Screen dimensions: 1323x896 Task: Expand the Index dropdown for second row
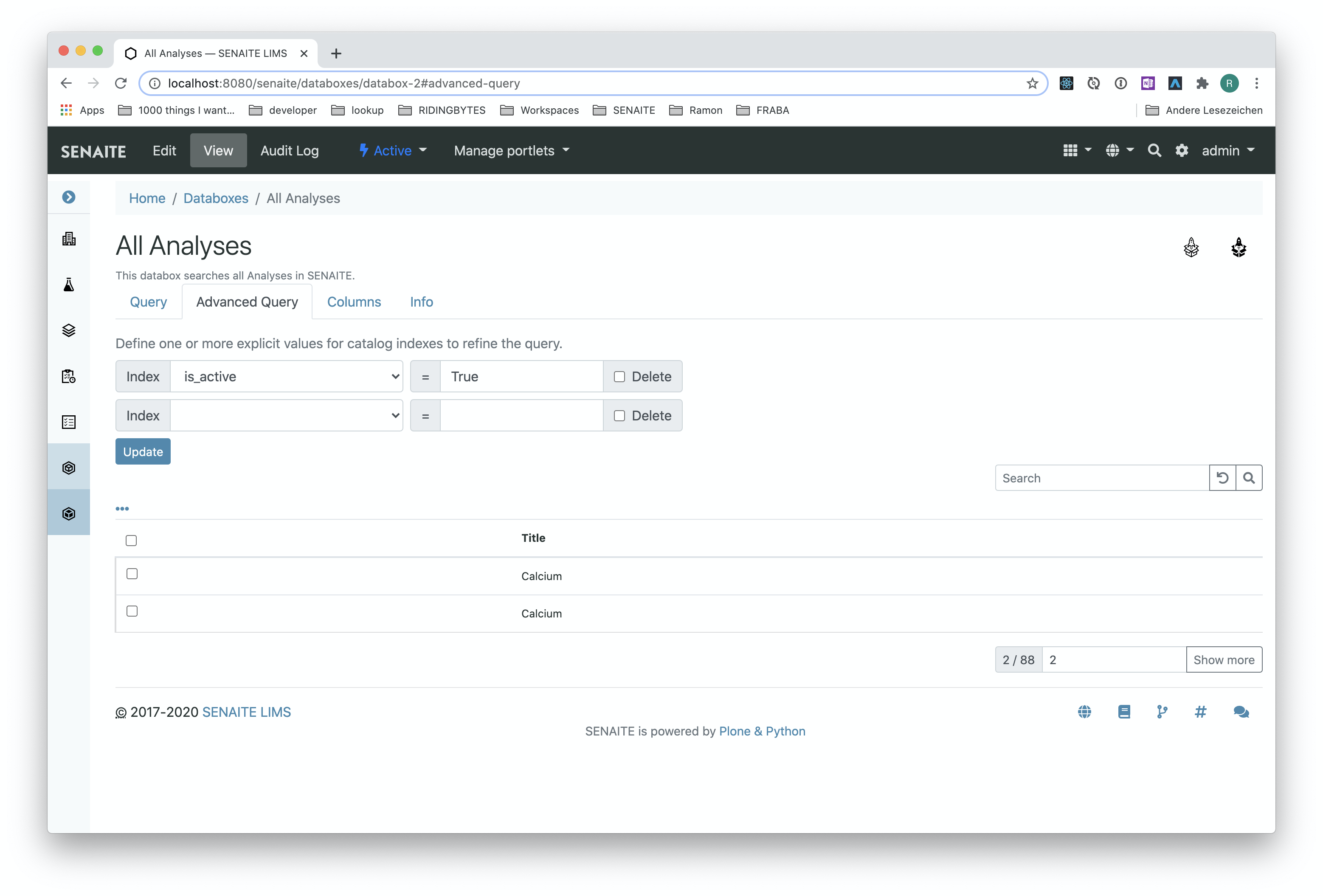click(x=288, y=415)
